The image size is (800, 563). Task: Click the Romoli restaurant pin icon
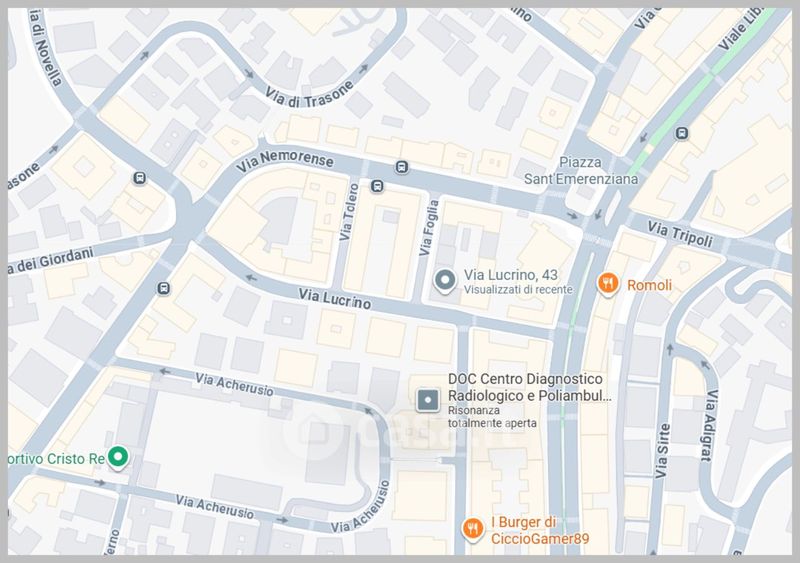[x=608, y=284]
